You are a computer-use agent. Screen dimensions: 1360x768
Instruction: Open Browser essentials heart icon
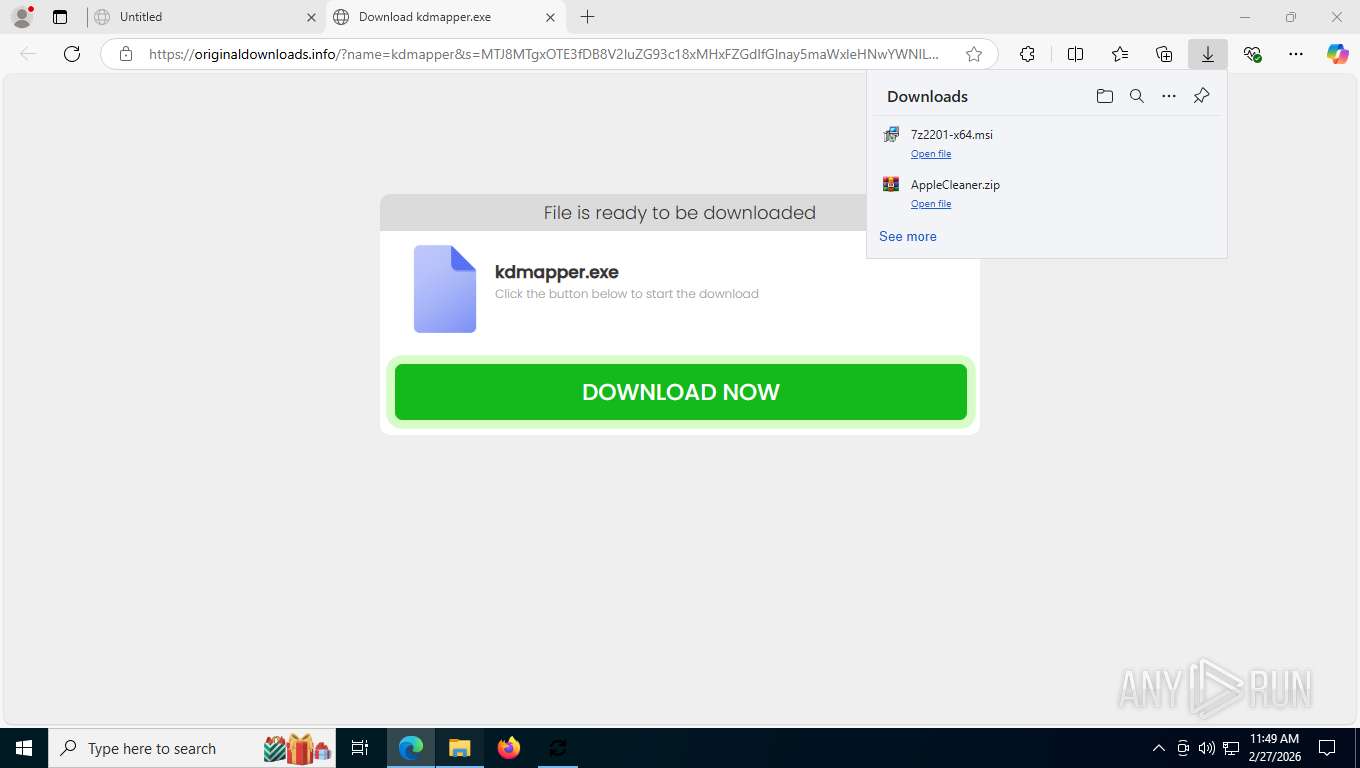(1252, 54)
